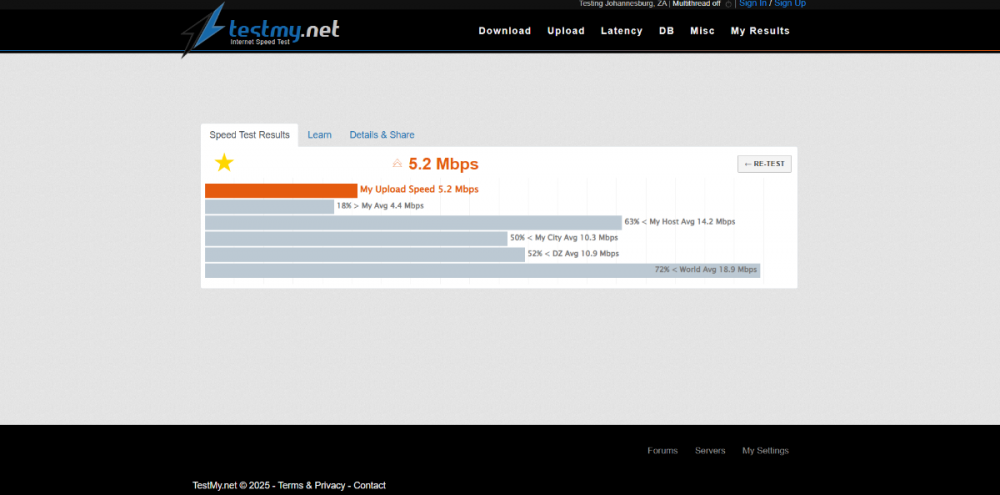Click the upload arrow icon beside 5.2 Mbps
This screenshot has width=1000, height=495.
[397, 164]
